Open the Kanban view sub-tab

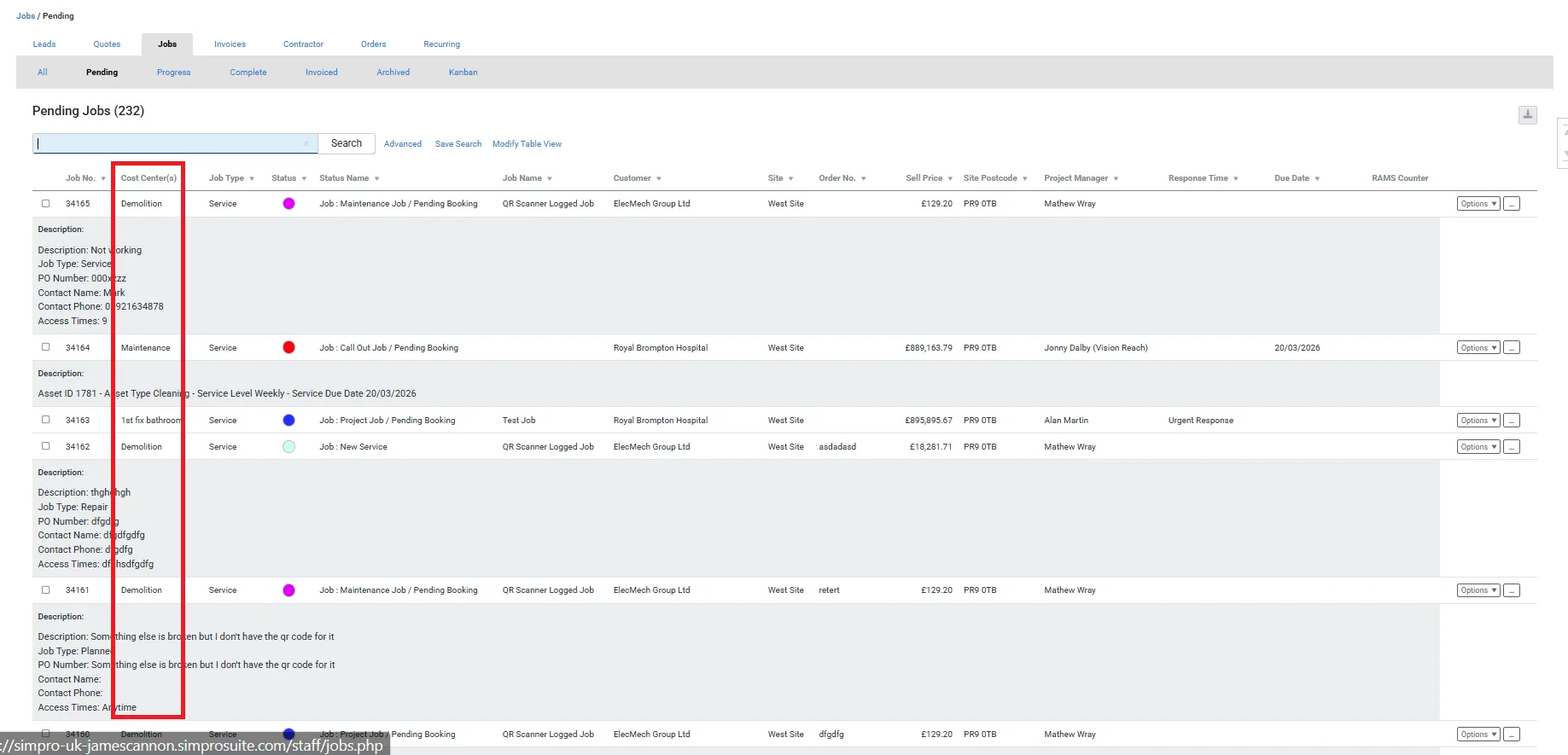click(463, 73)
